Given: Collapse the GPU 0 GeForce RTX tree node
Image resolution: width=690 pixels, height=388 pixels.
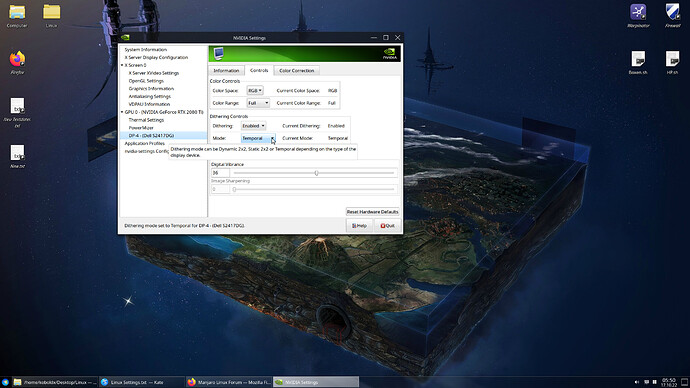Looking at the screenshot, I should click(122, 112).
